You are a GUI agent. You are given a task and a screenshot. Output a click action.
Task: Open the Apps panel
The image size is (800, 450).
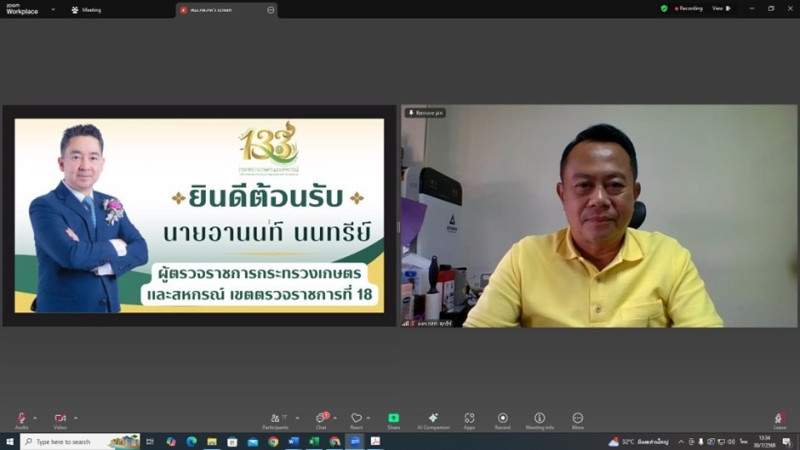tap(469, 418)
